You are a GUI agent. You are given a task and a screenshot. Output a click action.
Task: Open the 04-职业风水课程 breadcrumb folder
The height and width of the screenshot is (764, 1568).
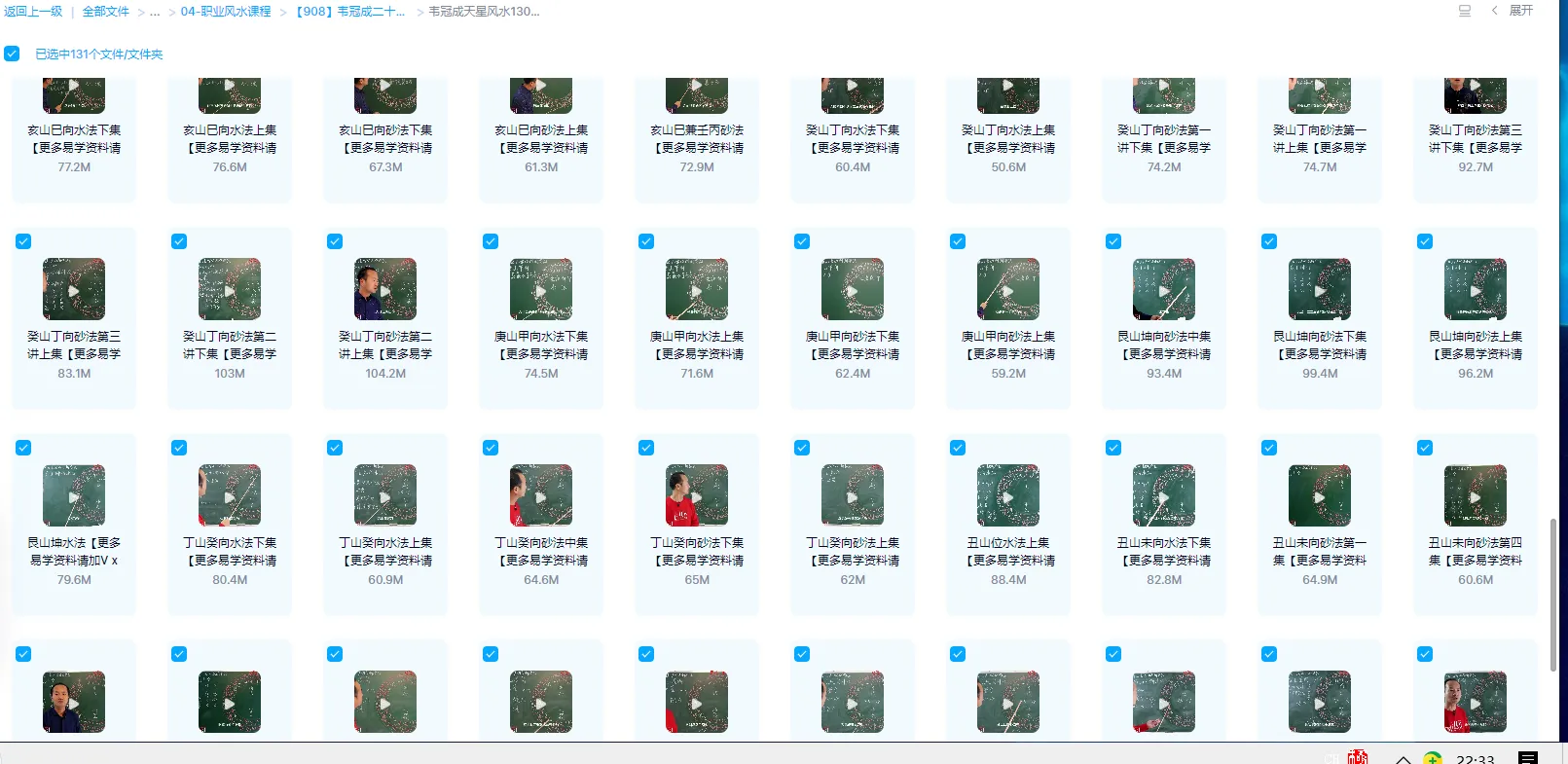[226, 12]
